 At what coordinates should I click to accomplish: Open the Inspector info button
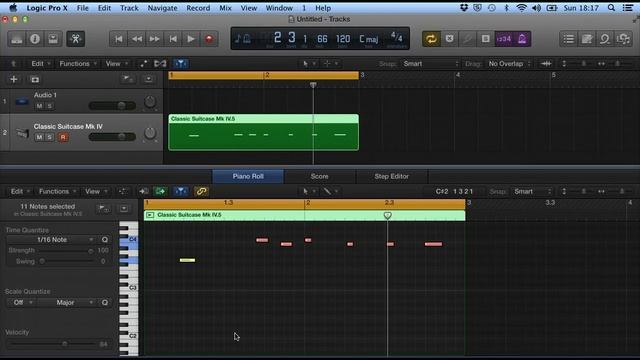35,39
